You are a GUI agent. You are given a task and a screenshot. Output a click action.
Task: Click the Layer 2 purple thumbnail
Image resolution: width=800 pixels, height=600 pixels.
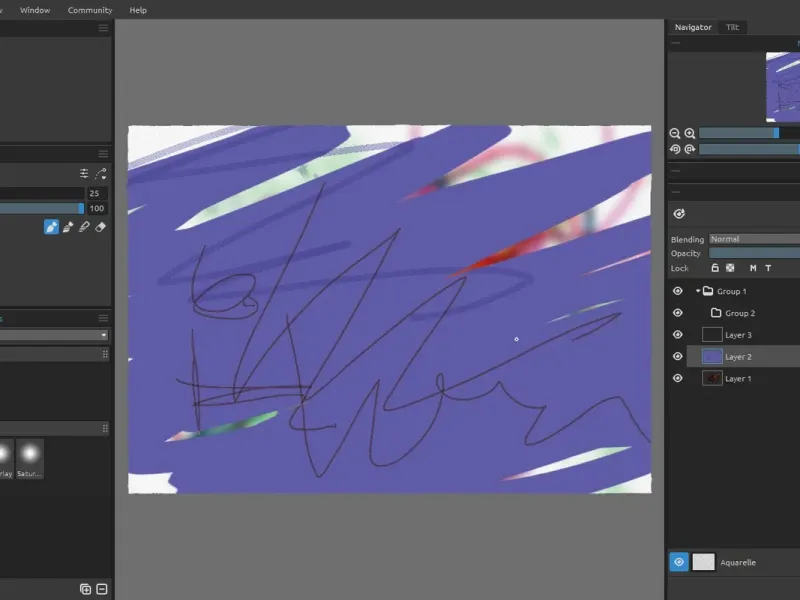click(712, 356)
